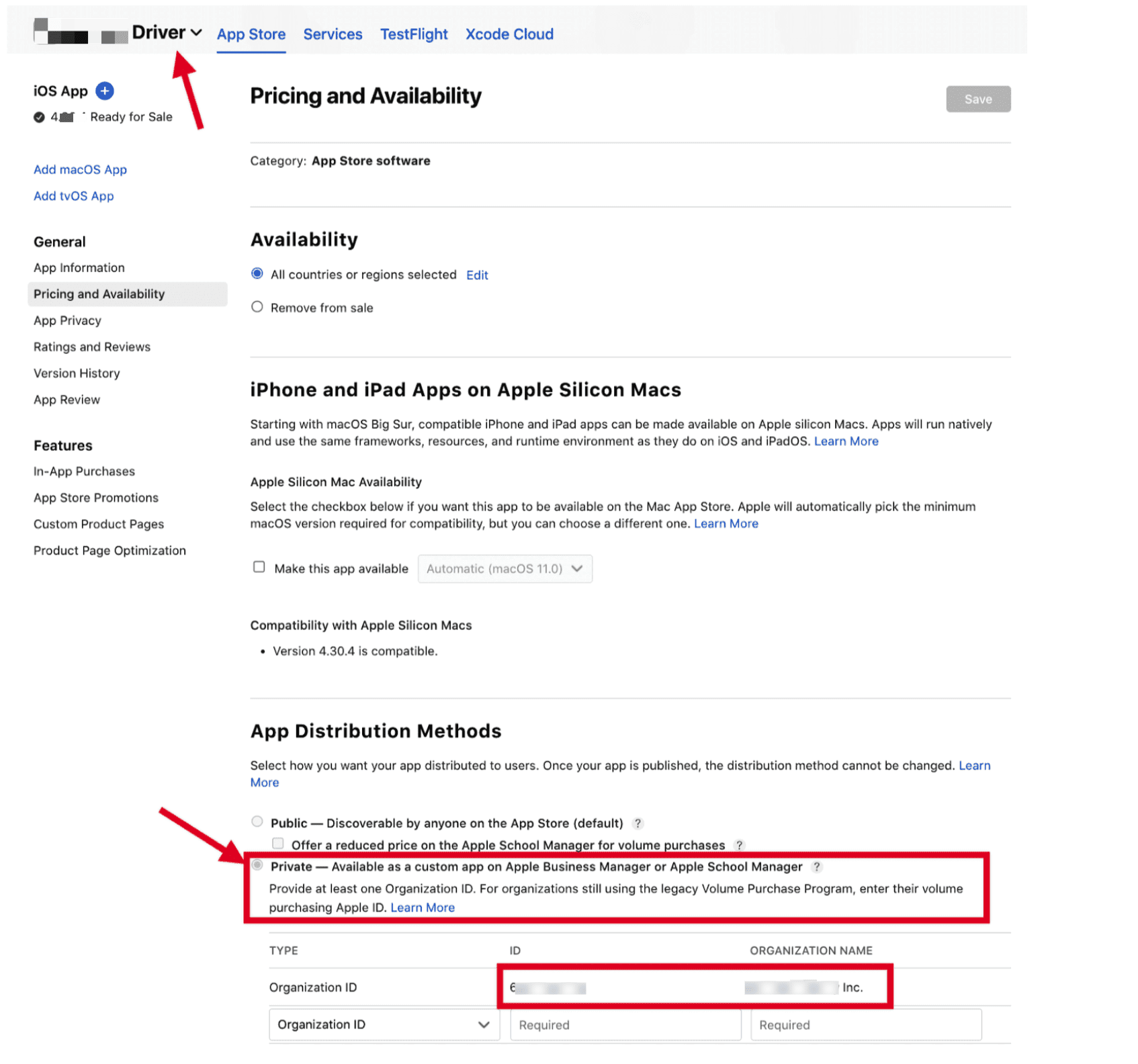The image size is (1138, 1064).
Task: Open the help icon beside Private distribution option
Action: point(816,867)
